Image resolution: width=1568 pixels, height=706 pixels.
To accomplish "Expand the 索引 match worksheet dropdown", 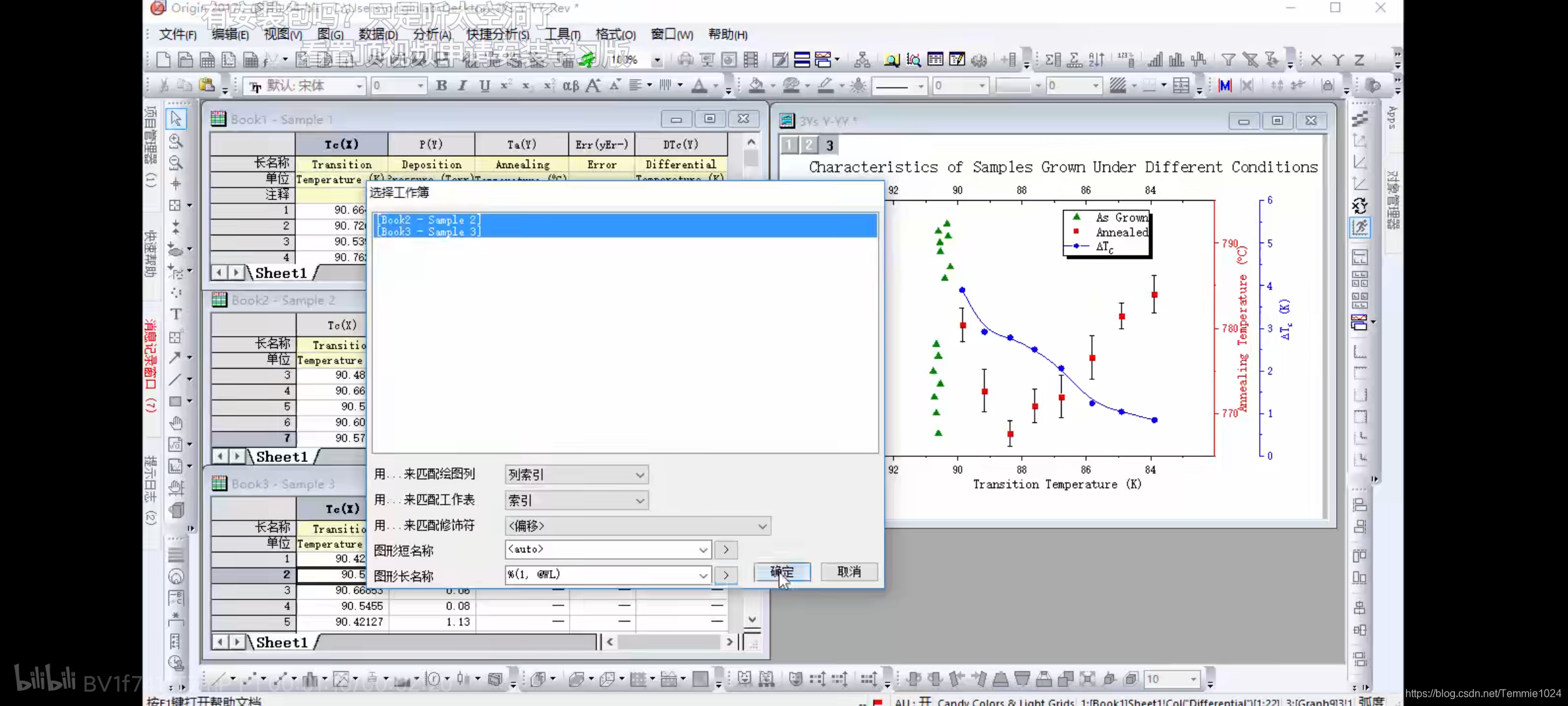I will click(576, 501).
